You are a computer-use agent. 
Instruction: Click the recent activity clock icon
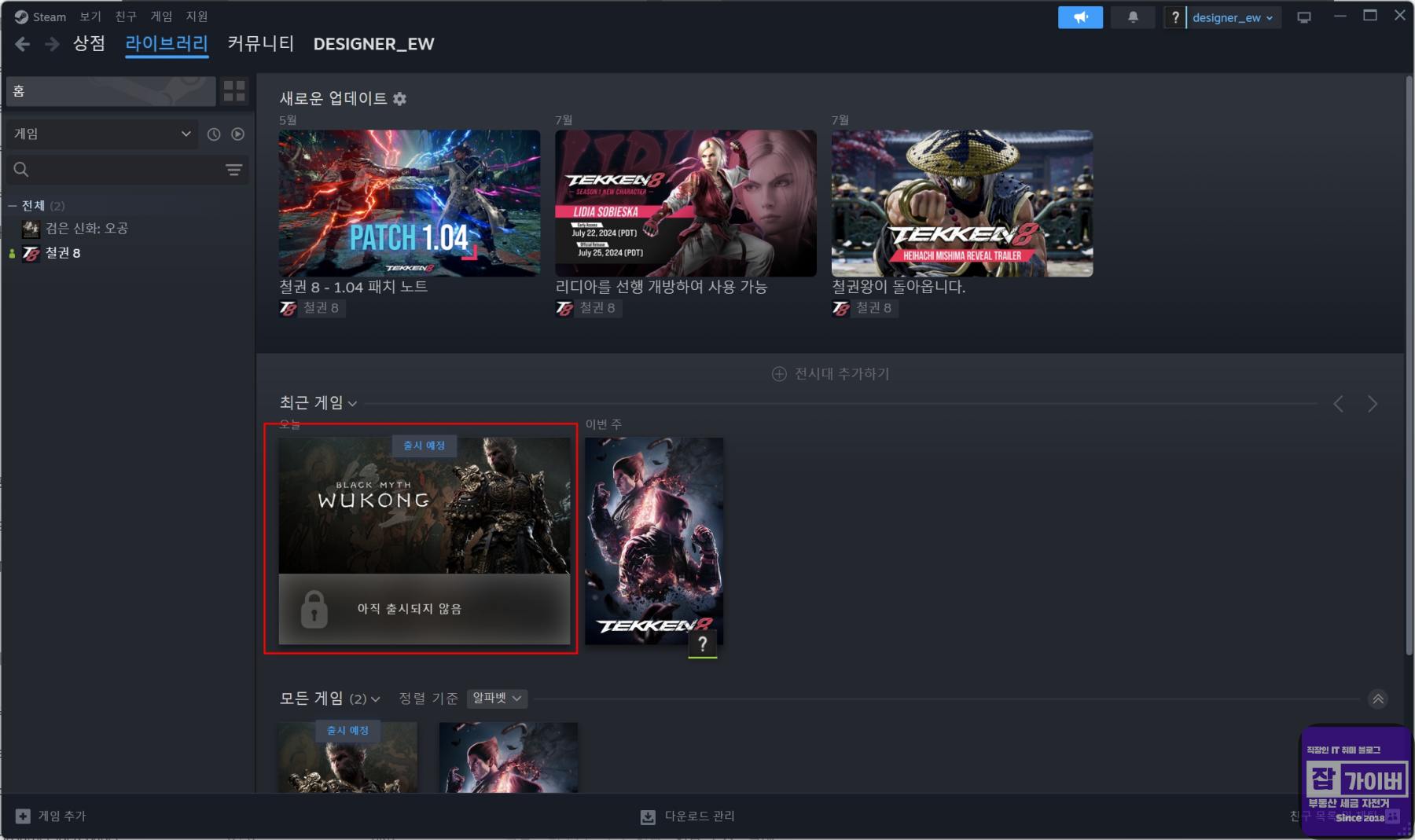(214, 134)
